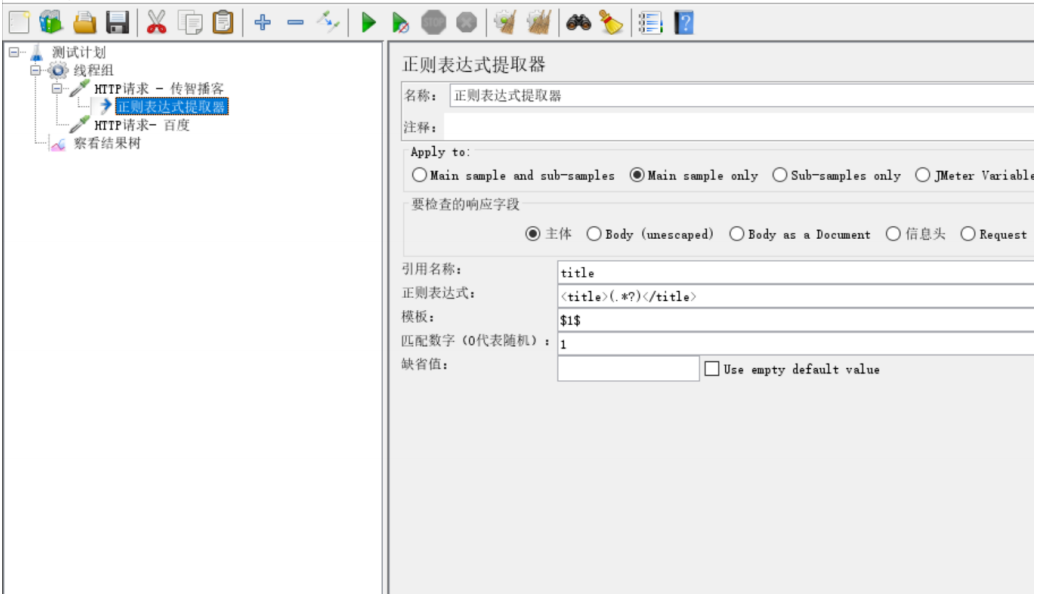Collapse the 线程组 tree node
This screenshot has width=1039, height=600.
pyautogui.click(x=35, y=70)
